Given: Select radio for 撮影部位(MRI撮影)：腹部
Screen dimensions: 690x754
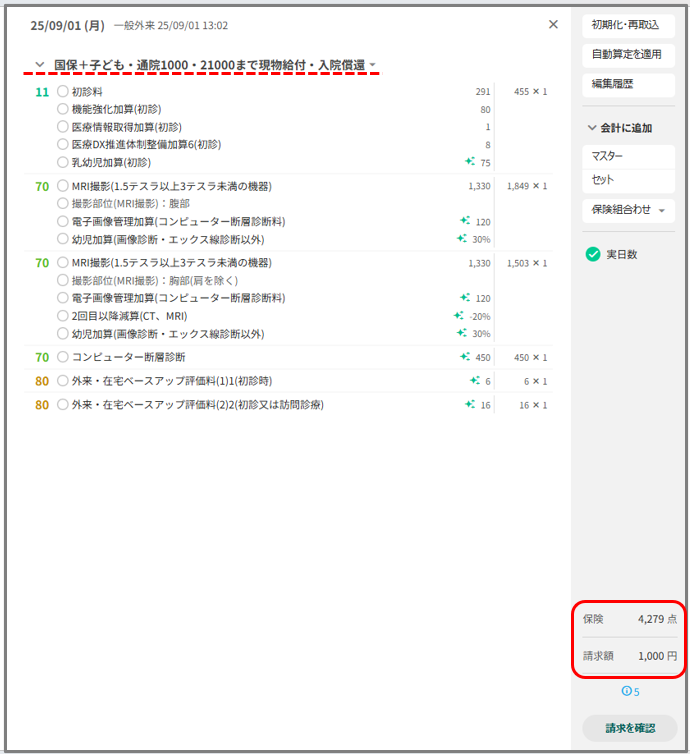Looking at the screenshot, I should 63,203.
